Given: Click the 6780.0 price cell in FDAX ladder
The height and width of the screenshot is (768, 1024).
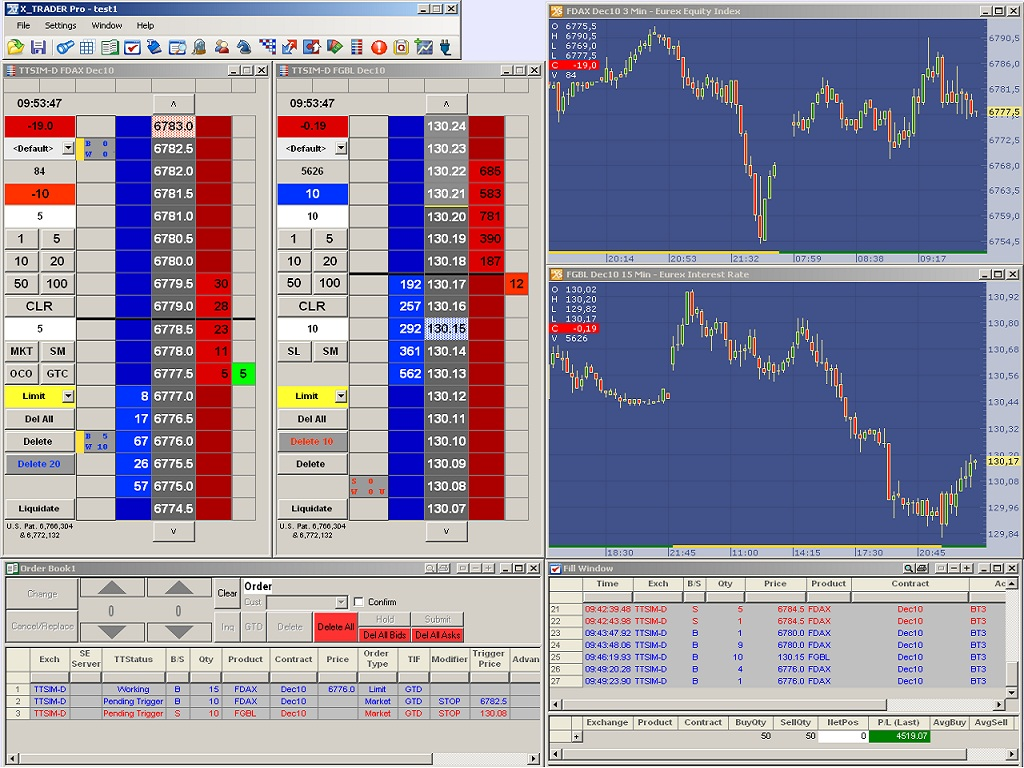Looking at the screenshot, I should (x=174, y=261).
